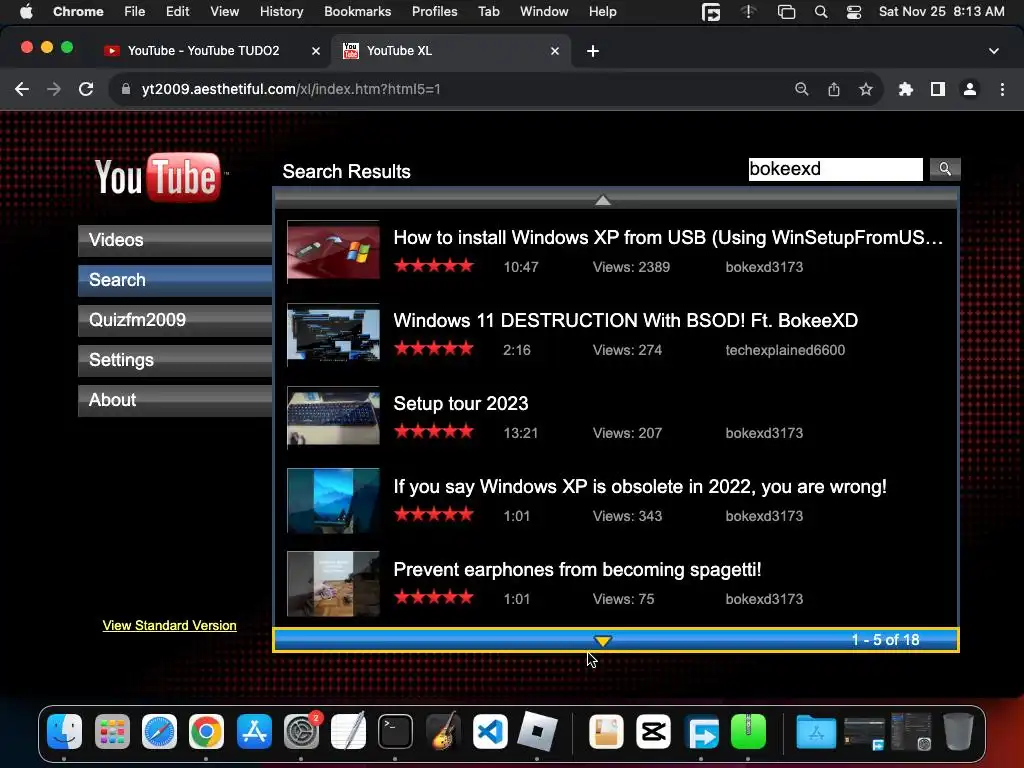
Task: Open Terminal from the Dock
Action: pos(395,731)
